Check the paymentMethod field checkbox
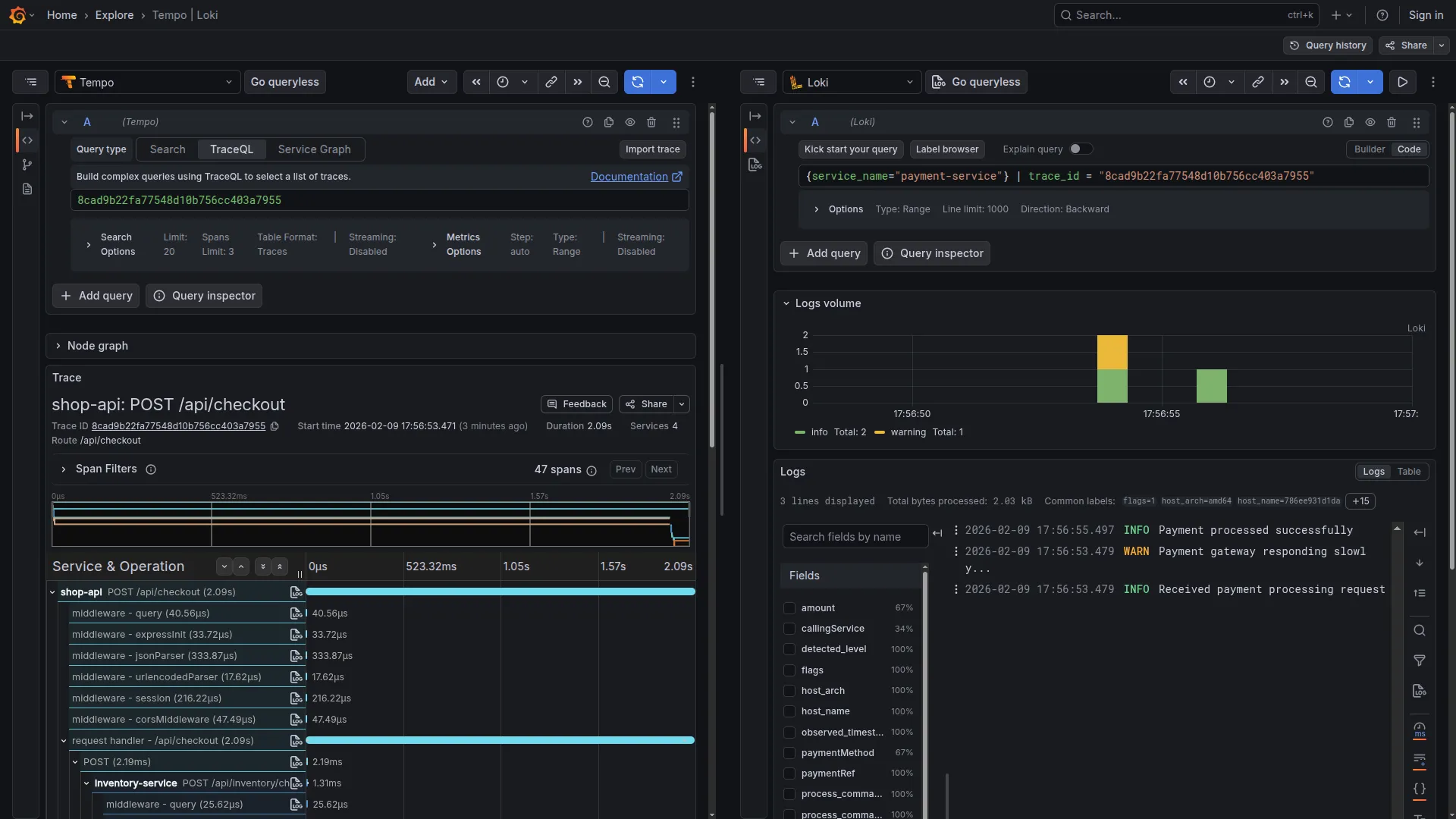This screenshot has width=1456, height=819. [789, 753]
